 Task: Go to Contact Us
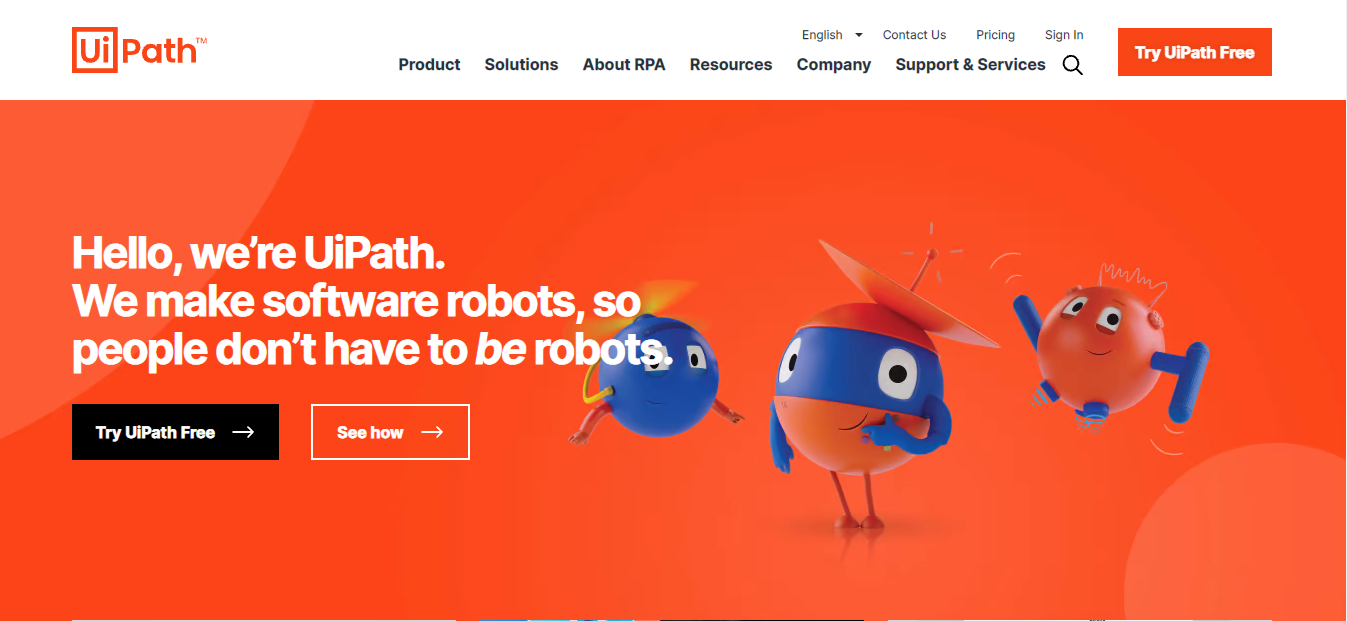pyautogui.click(x=914, y=35)
